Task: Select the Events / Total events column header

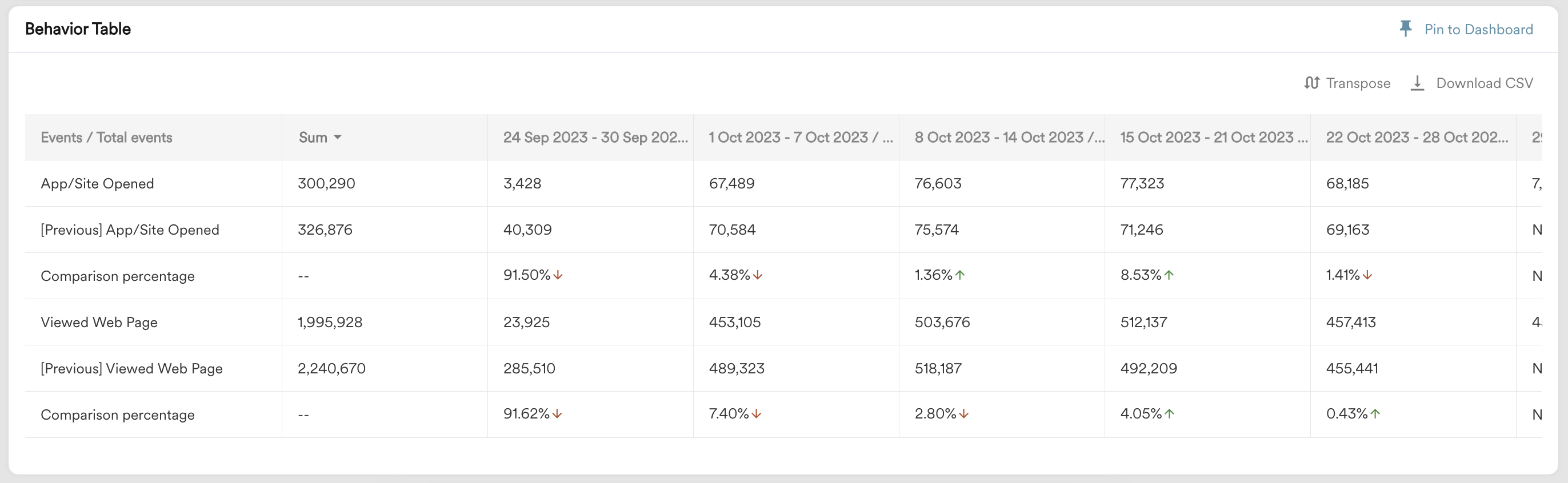Action: coord(106,138)
